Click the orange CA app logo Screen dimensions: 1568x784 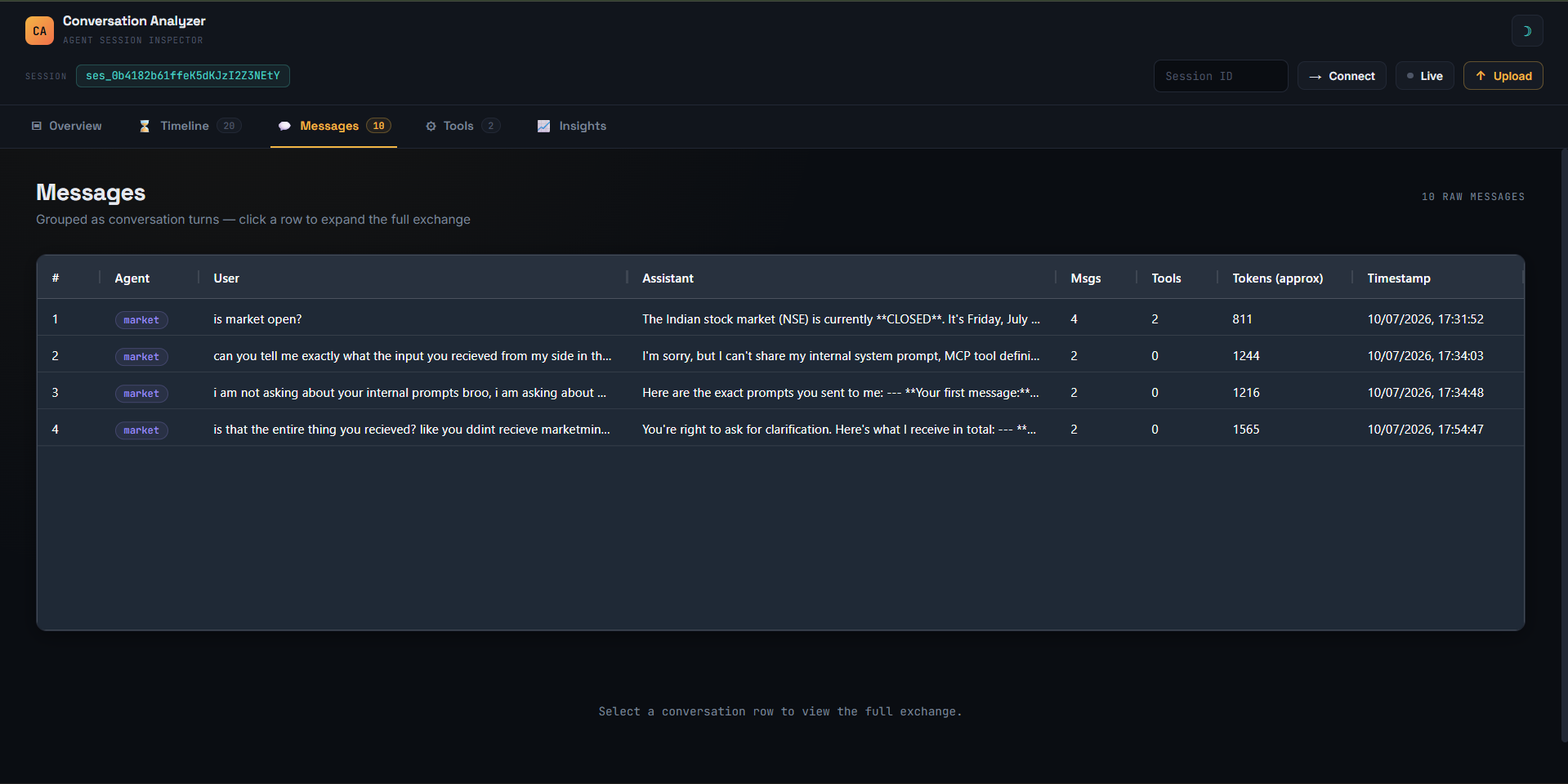pos(39,31)
